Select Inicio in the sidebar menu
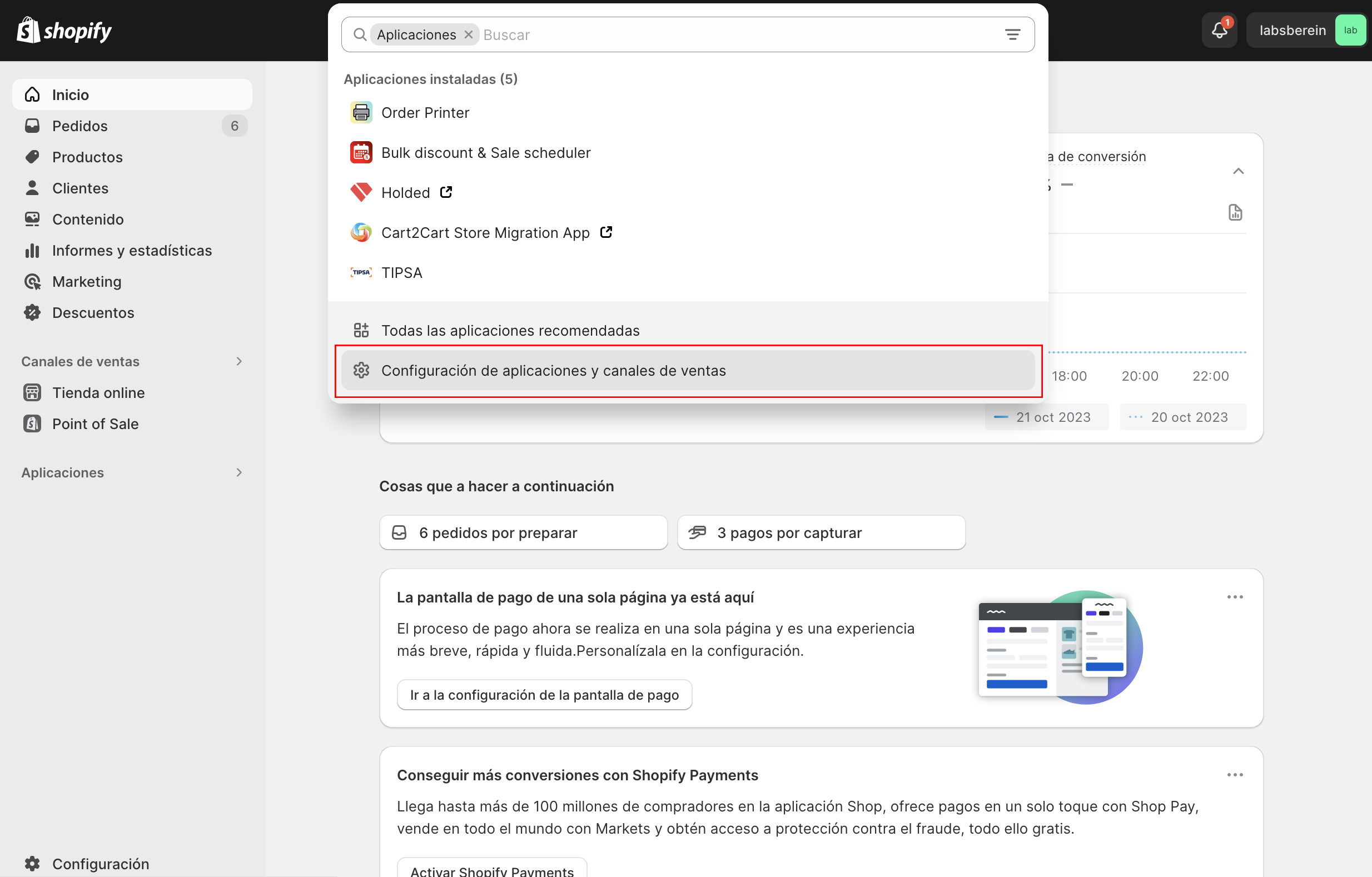Viewport: 1372px width, 877px height. pyautogui.click(x=71, y=94)
